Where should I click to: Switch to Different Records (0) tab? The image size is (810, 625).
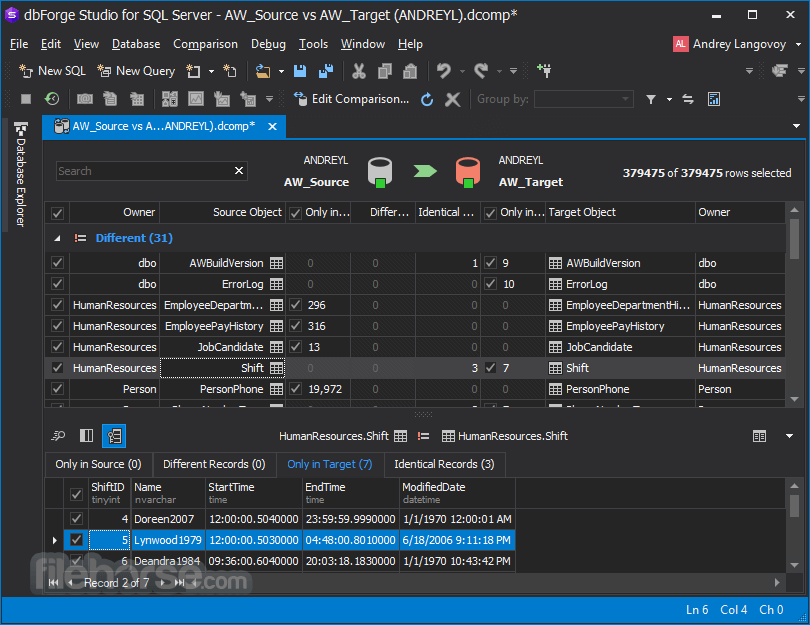[214, 464]
